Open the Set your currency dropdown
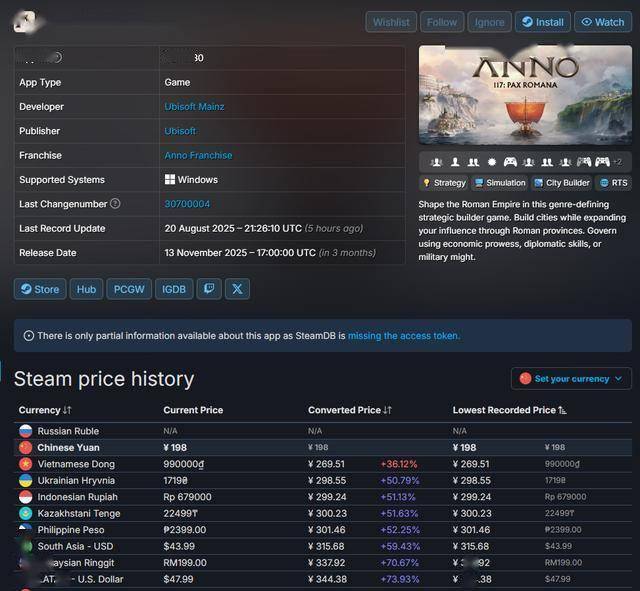The height and width of the screenshot is (591, 640). point(571,378)
